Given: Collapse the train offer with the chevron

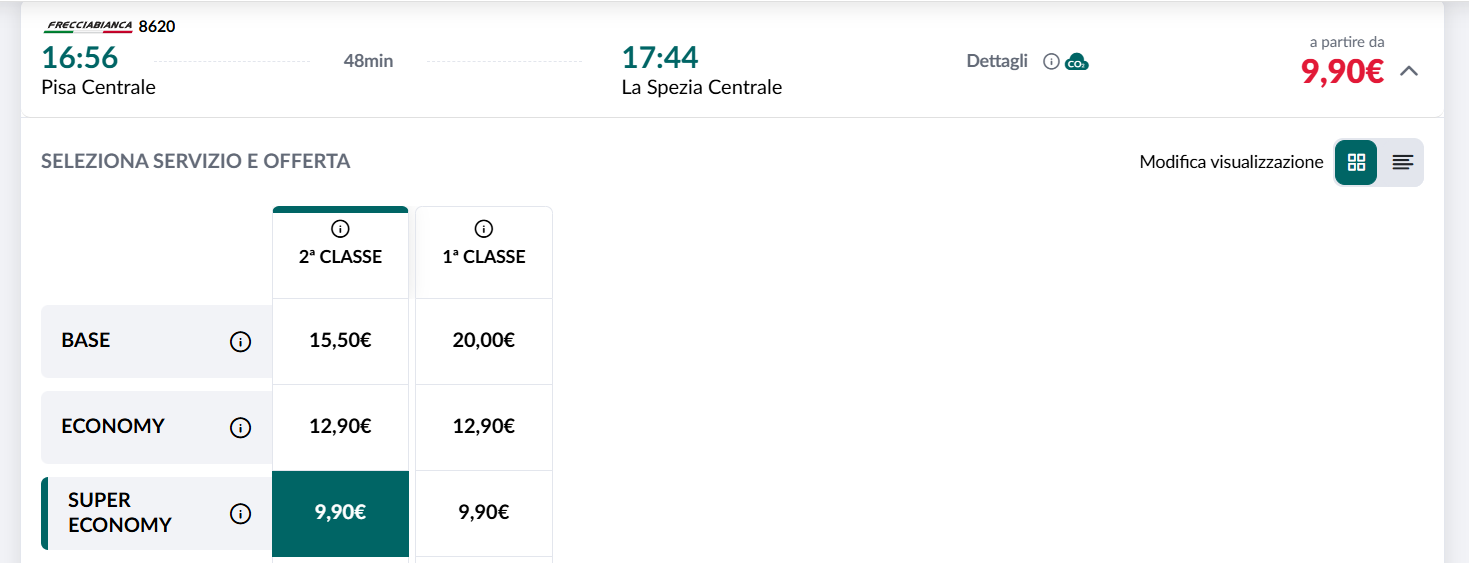Looking at the screenshot, I should tap(1409, 71).
